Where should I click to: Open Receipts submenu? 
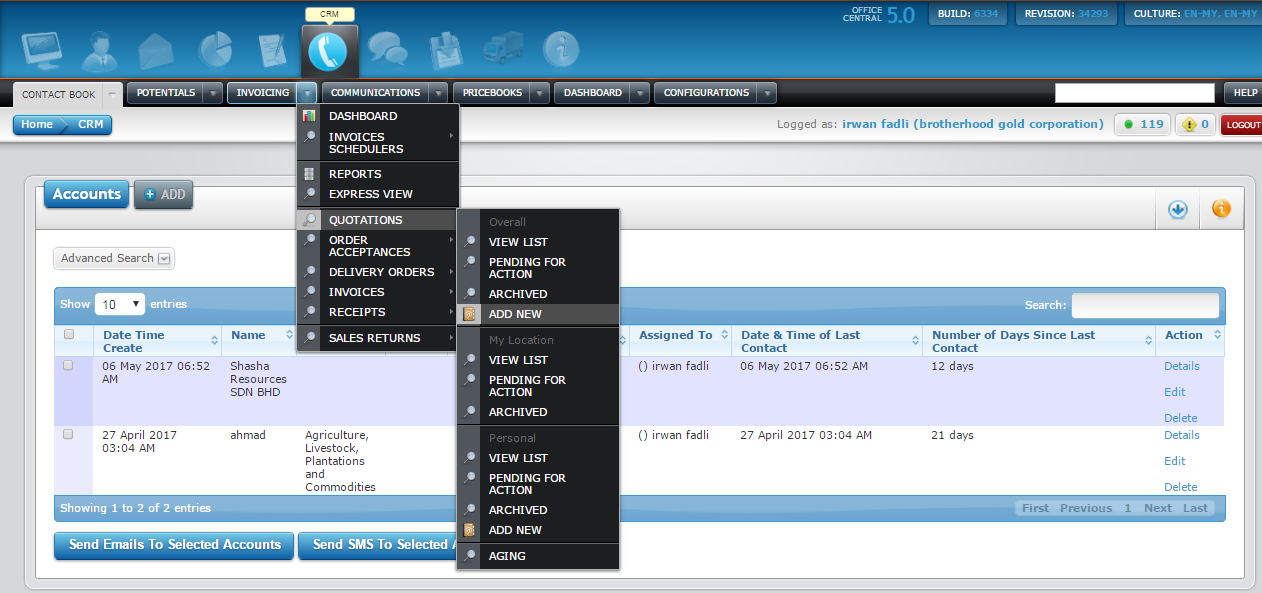tap(378, 312)
